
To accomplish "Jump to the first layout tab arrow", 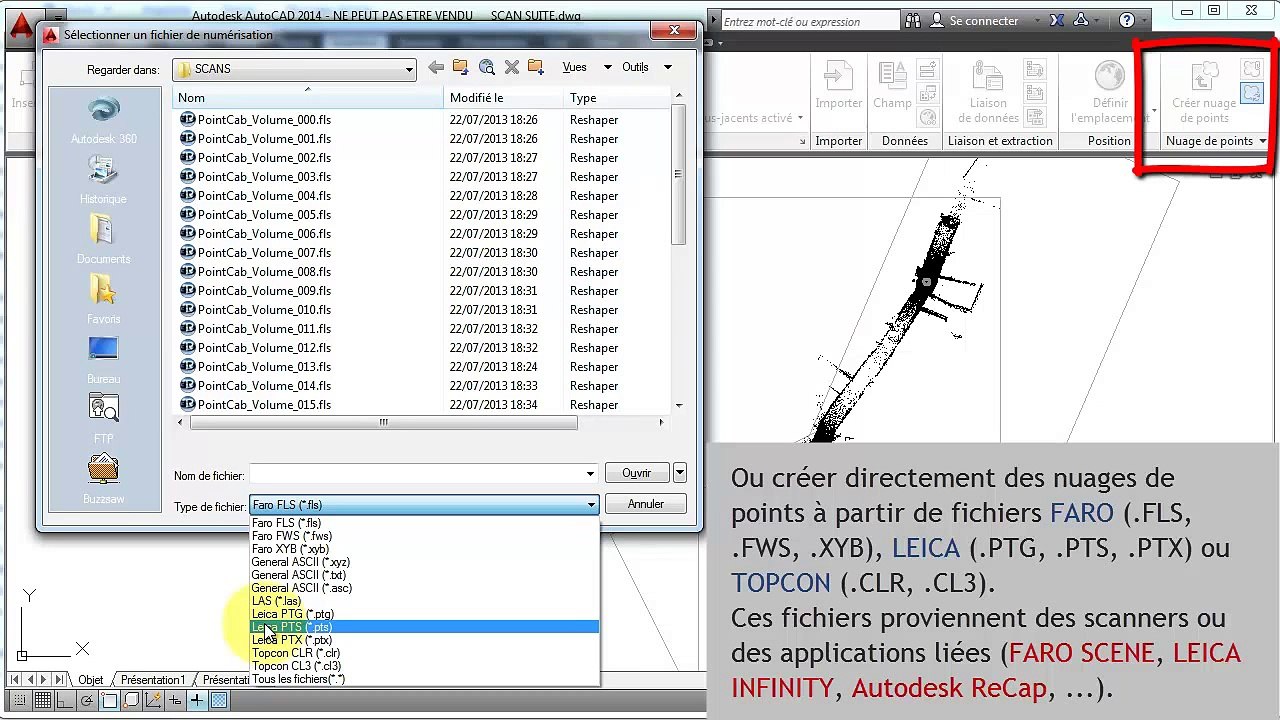I will pos(16,680).
